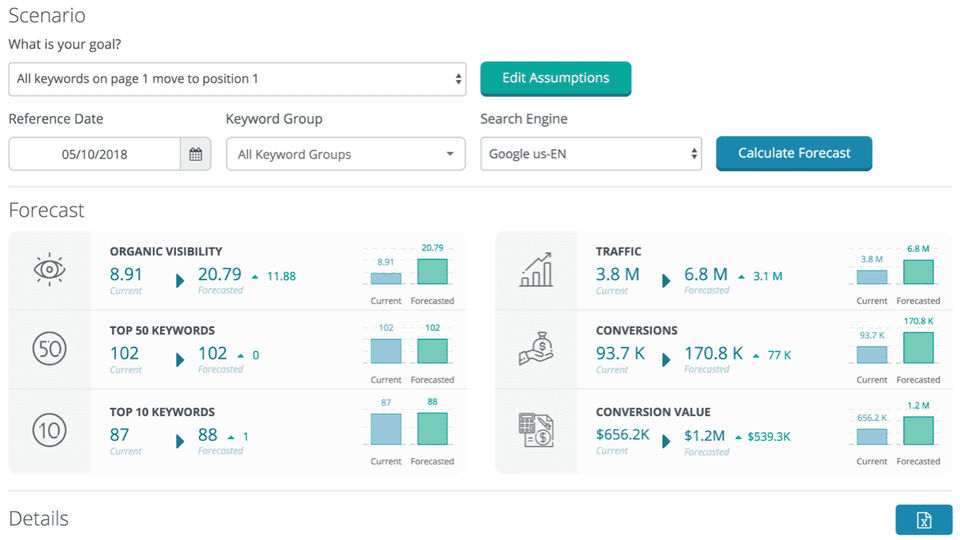The width and height of the screenshot is (960, 540).
Task: Click the Top 50 Keywords circle icon
Action: [x=49, y=349]
